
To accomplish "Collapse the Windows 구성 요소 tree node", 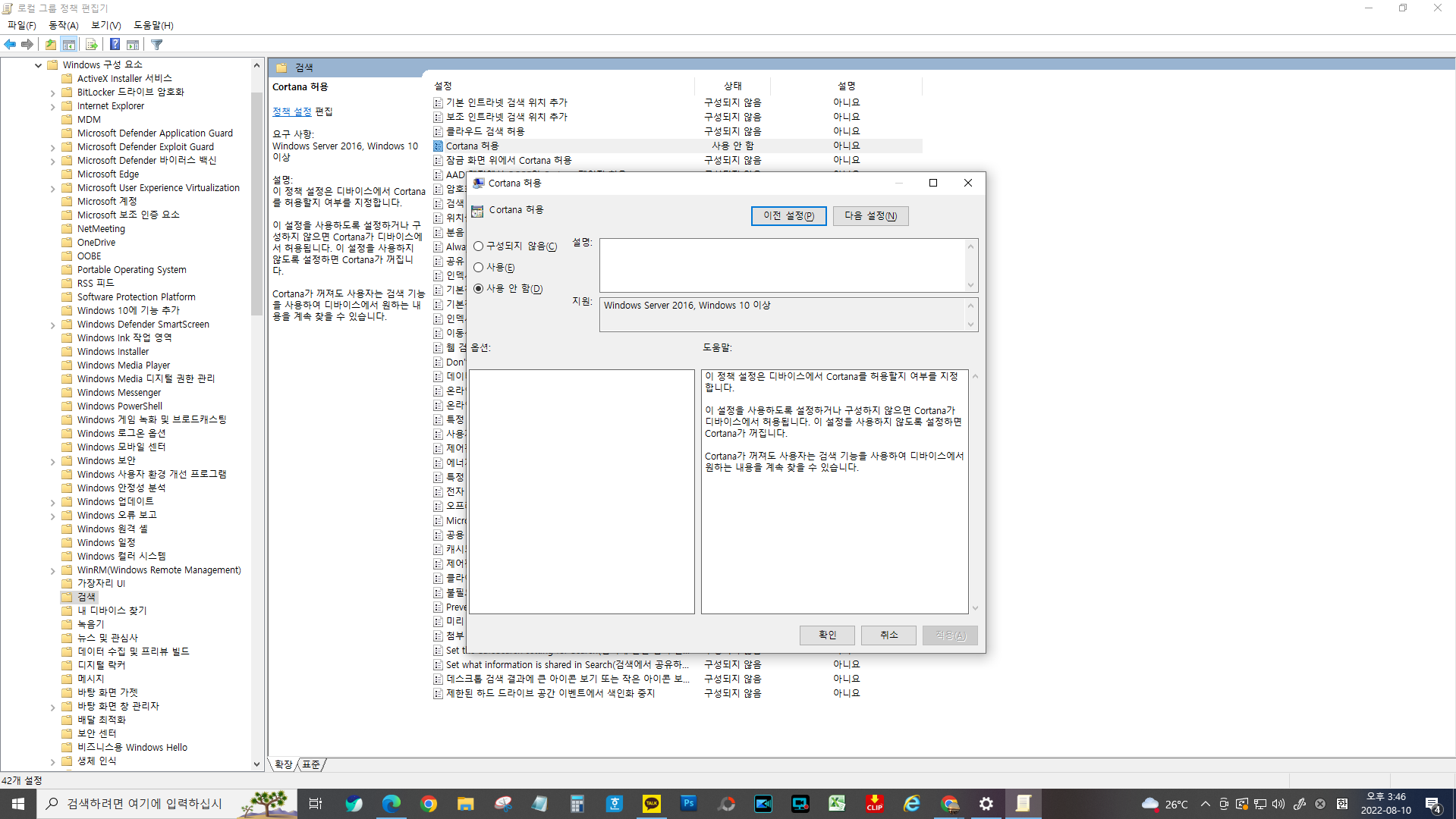I will pyautogui.click(x=38, y=65).
